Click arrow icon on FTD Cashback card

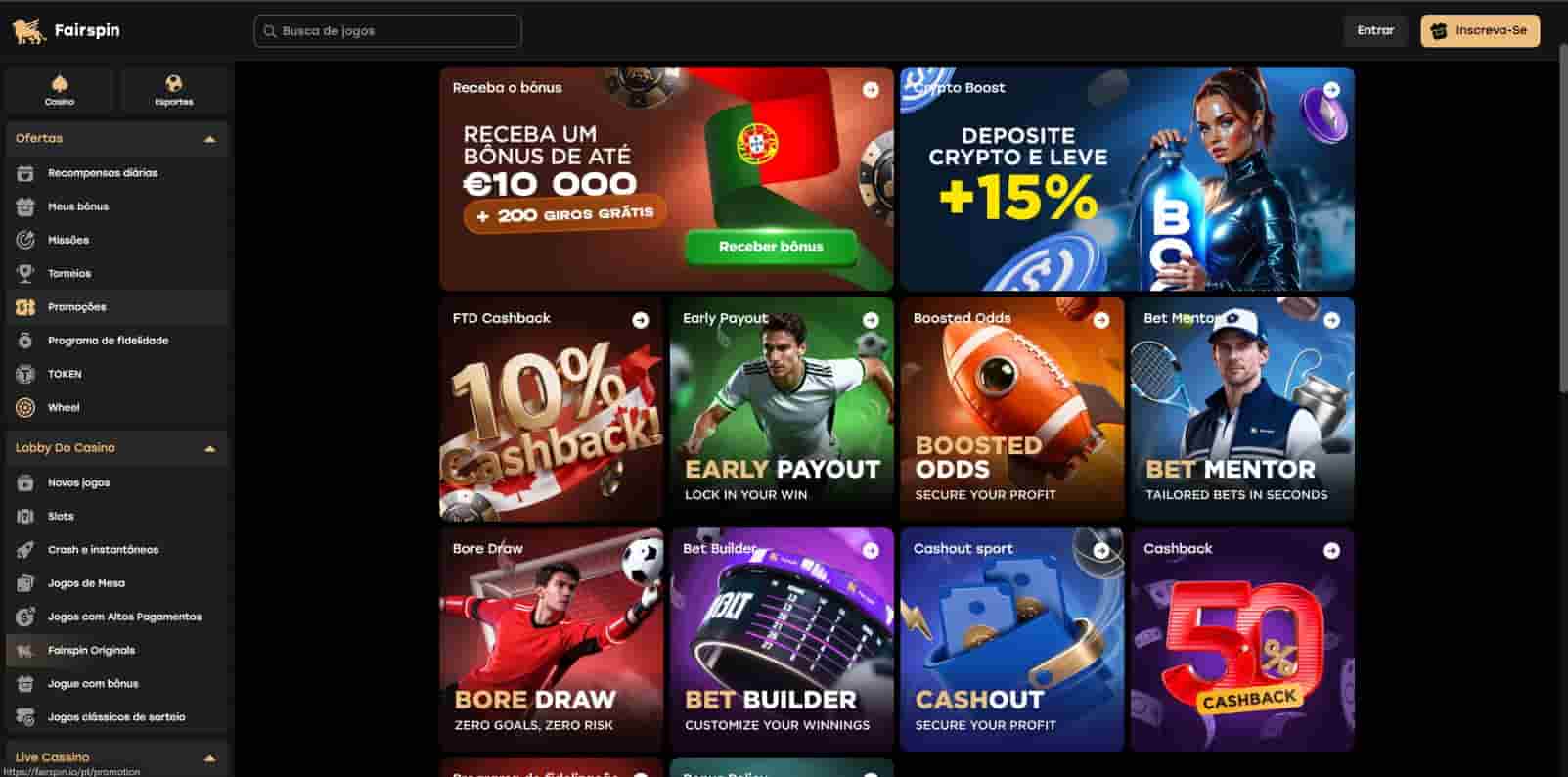point(641,320)
